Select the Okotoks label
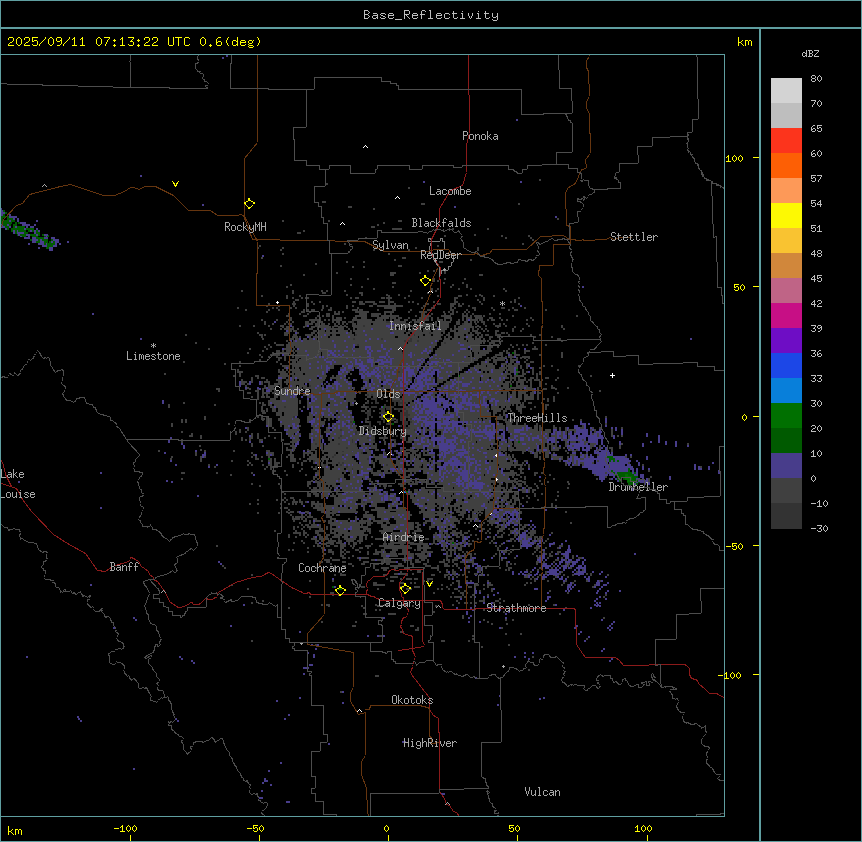The image size is (862, 842). 412,700
